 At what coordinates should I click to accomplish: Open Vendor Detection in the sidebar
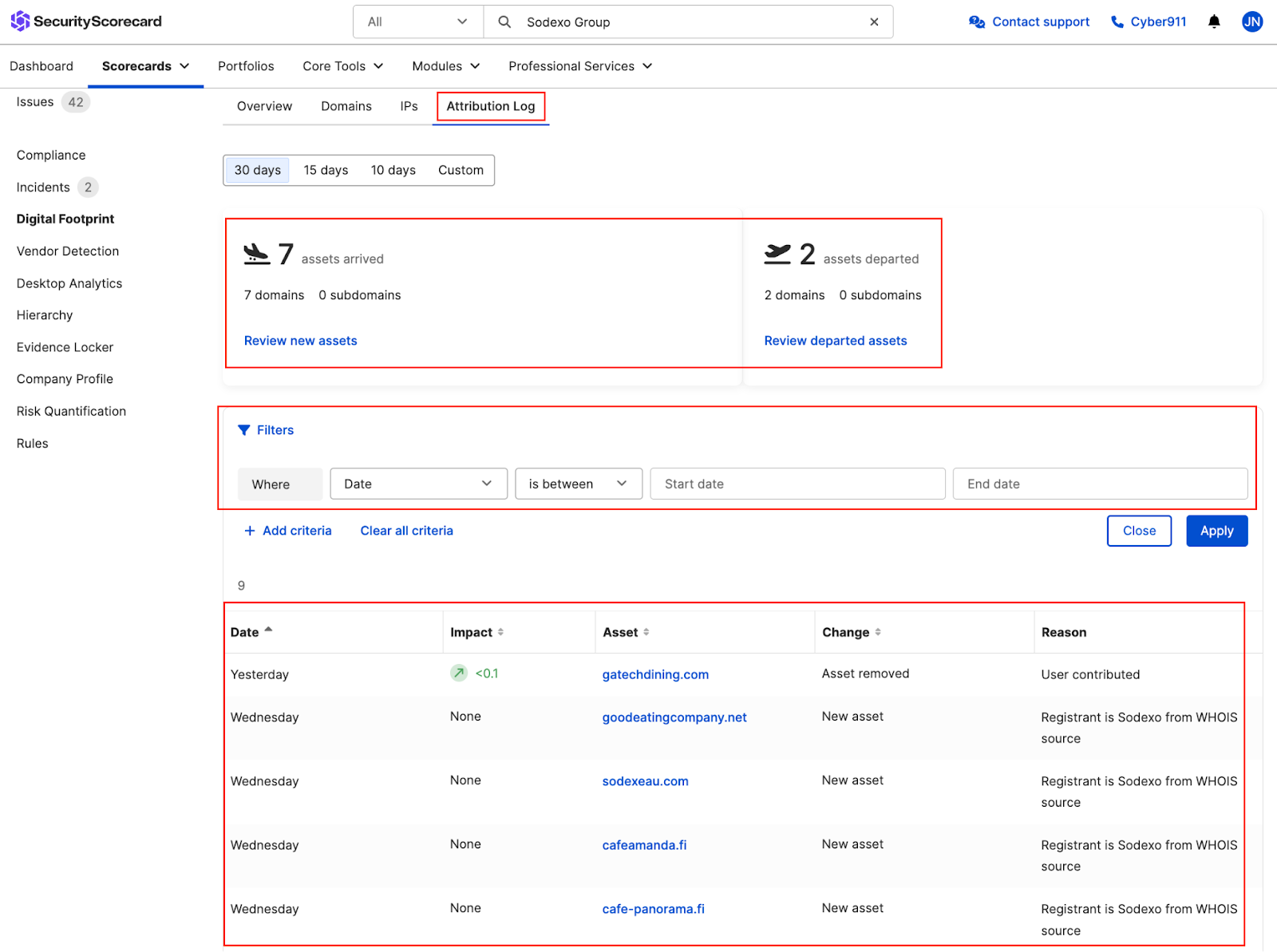[x=68, y=251]
